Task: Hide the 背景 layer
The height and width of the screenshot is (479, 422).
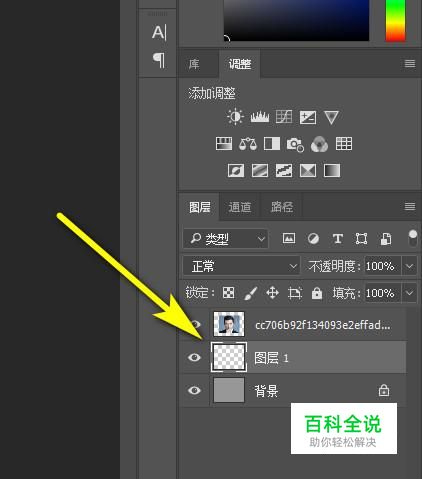Action: pyautogui.click(x=194, y=390)
